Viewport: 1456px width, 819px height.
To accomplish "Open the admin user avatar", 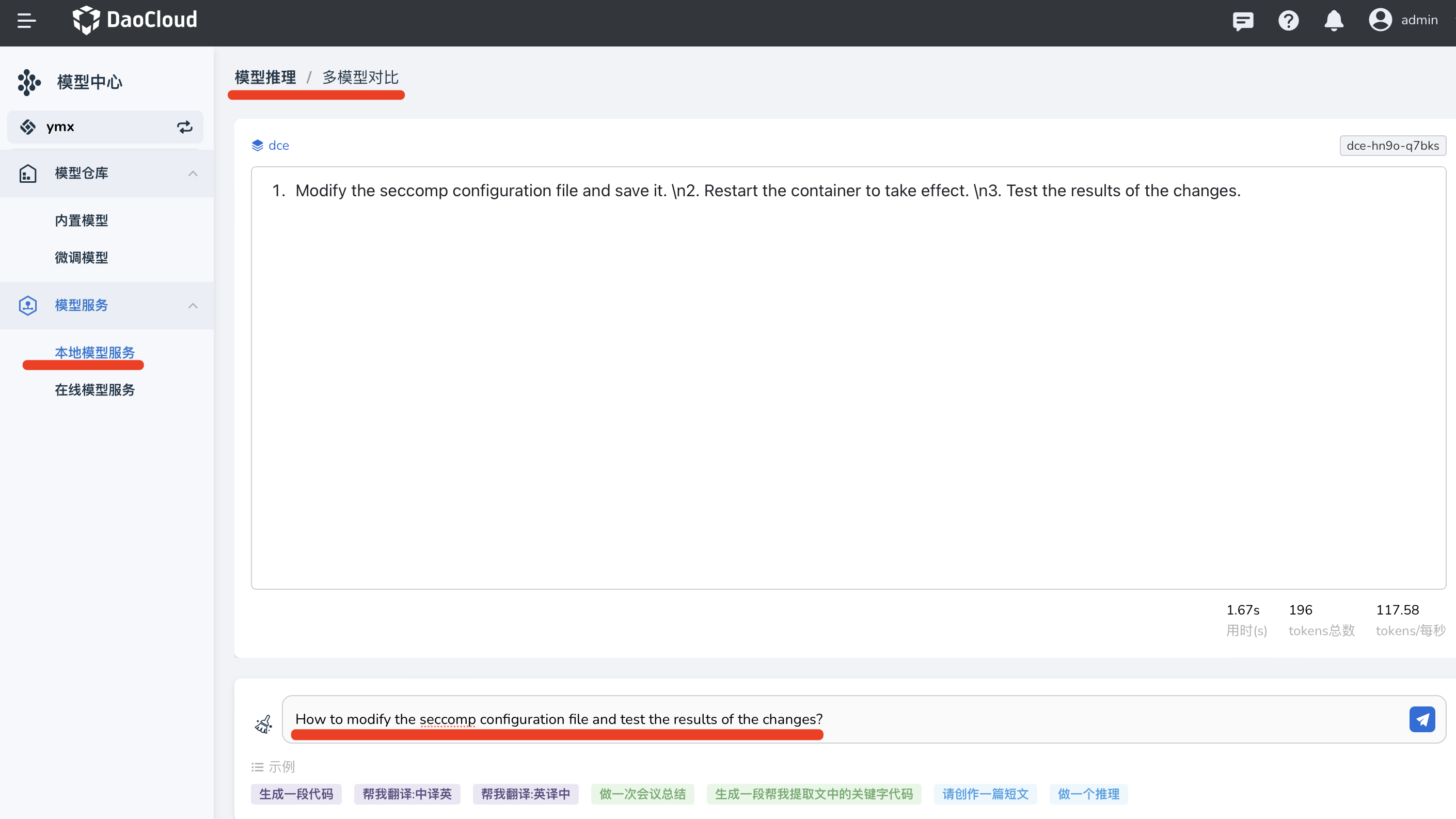I will [1380, 20].
